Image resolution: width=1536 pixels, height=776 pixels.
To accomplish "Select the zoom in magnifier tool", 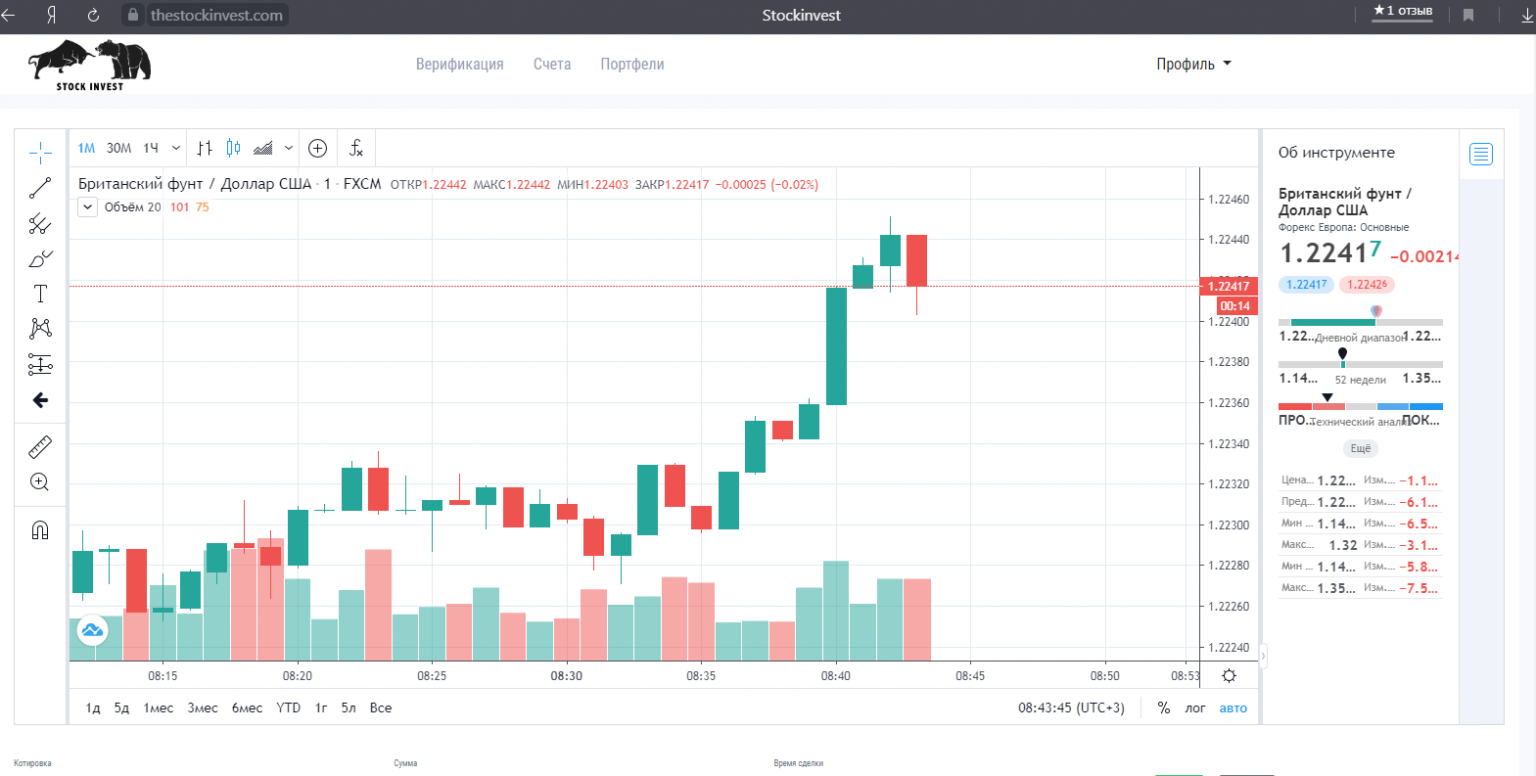I will coord(40,482).
